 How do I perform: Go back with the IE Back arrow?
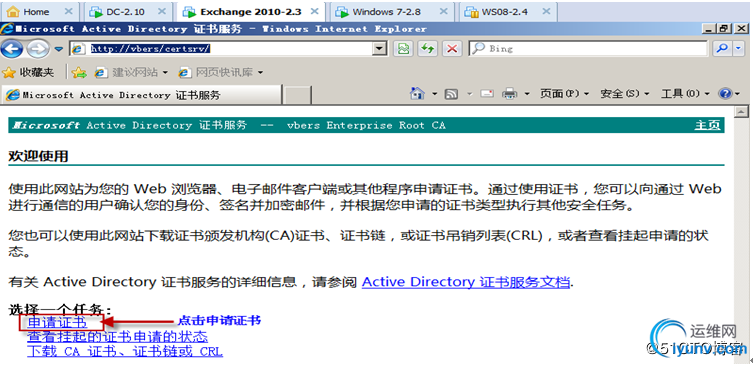coord(11,48)
